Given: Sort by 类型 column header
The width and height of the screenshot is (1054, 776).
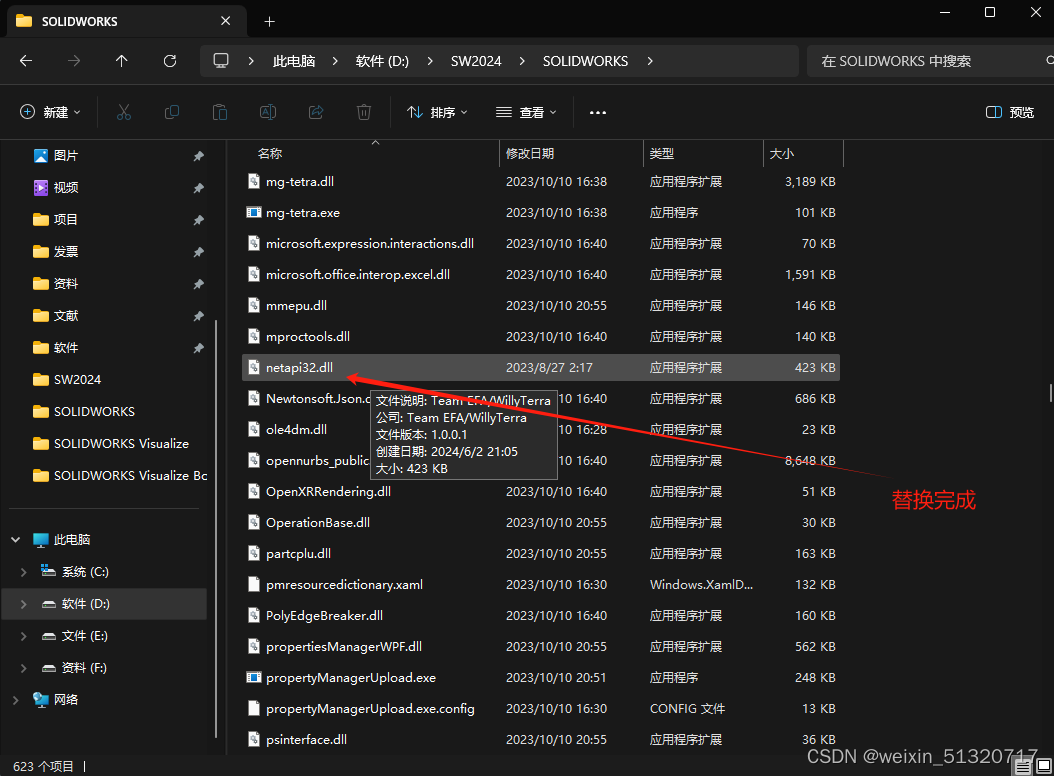Looking at the screenshot, I should click(703, 153).
